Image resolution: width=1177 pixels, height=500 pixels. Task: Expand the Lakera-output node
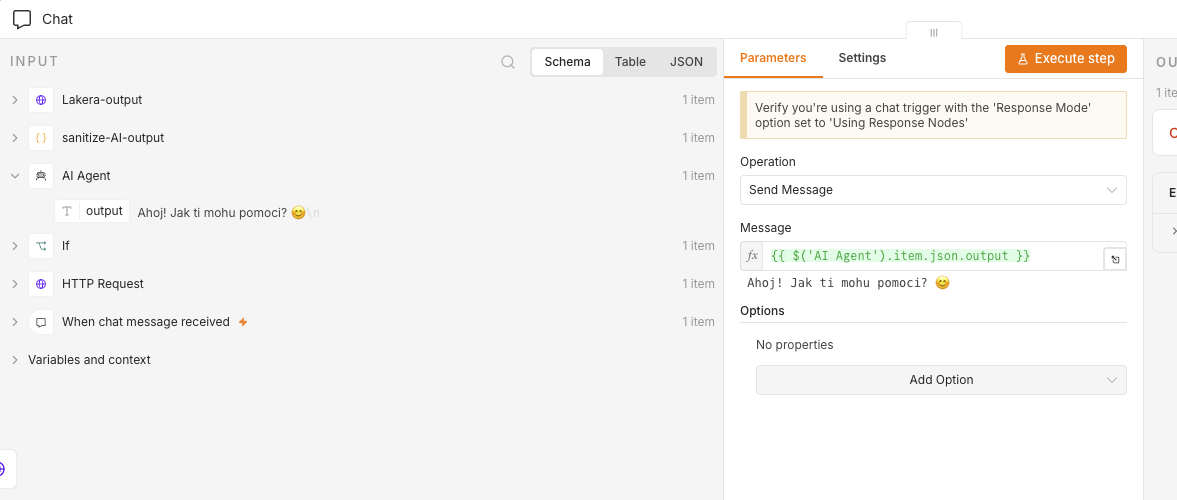tap(14, 100)
